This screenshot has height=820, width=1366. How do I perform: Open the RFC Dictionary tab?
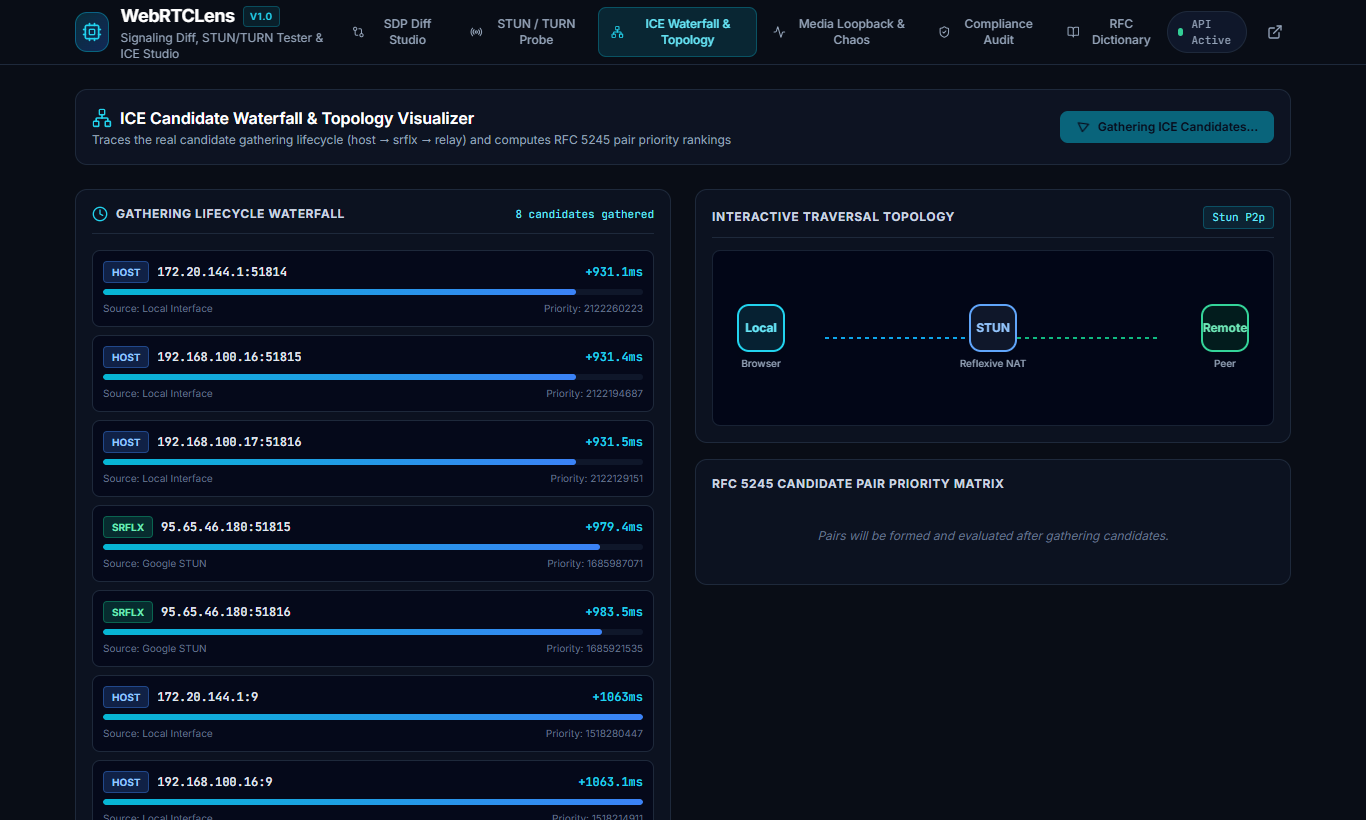tap(1108, 32)
